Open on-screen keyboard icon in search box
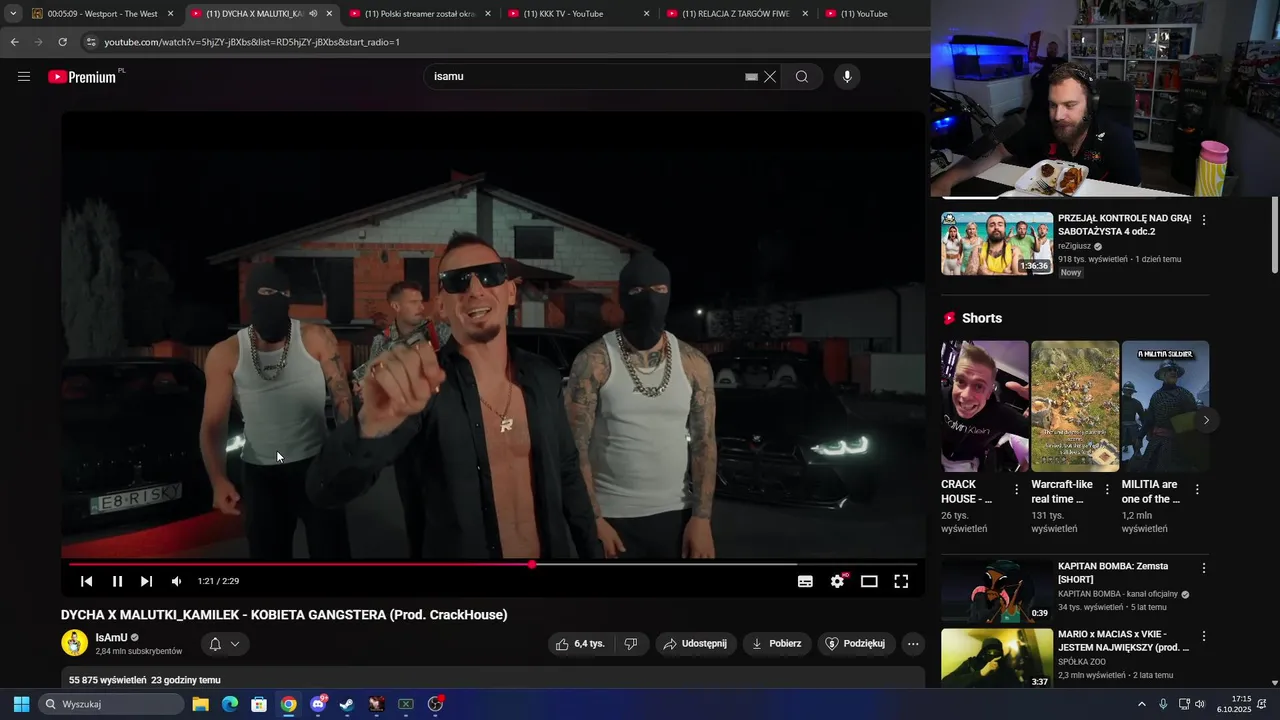Screen dimensions: 1280x720 click(x=751, y=77)
